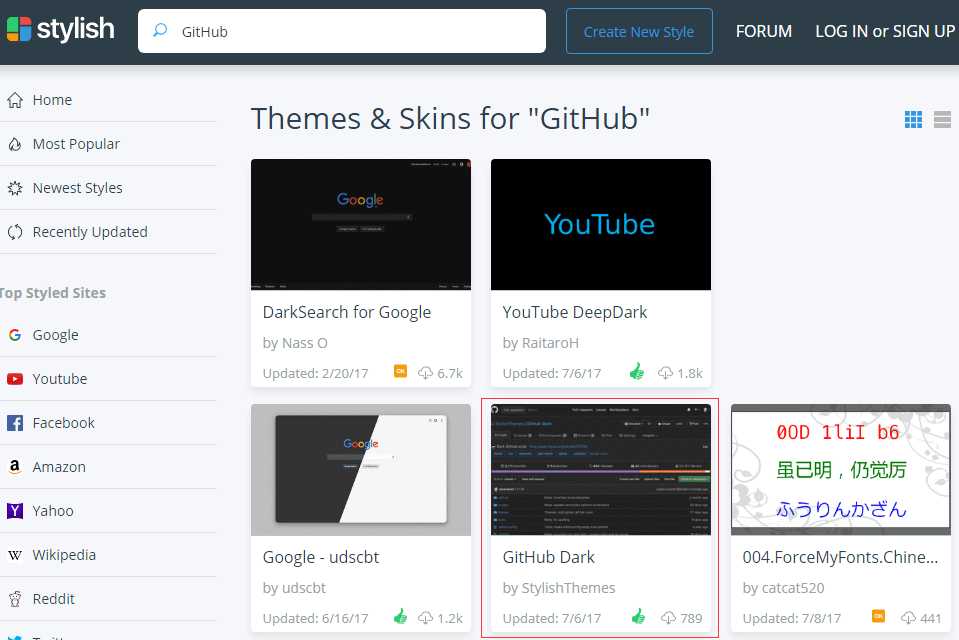Screen dimensions: 959x640
Task: Click the Facebook f icon
Action: pos(15,423)
